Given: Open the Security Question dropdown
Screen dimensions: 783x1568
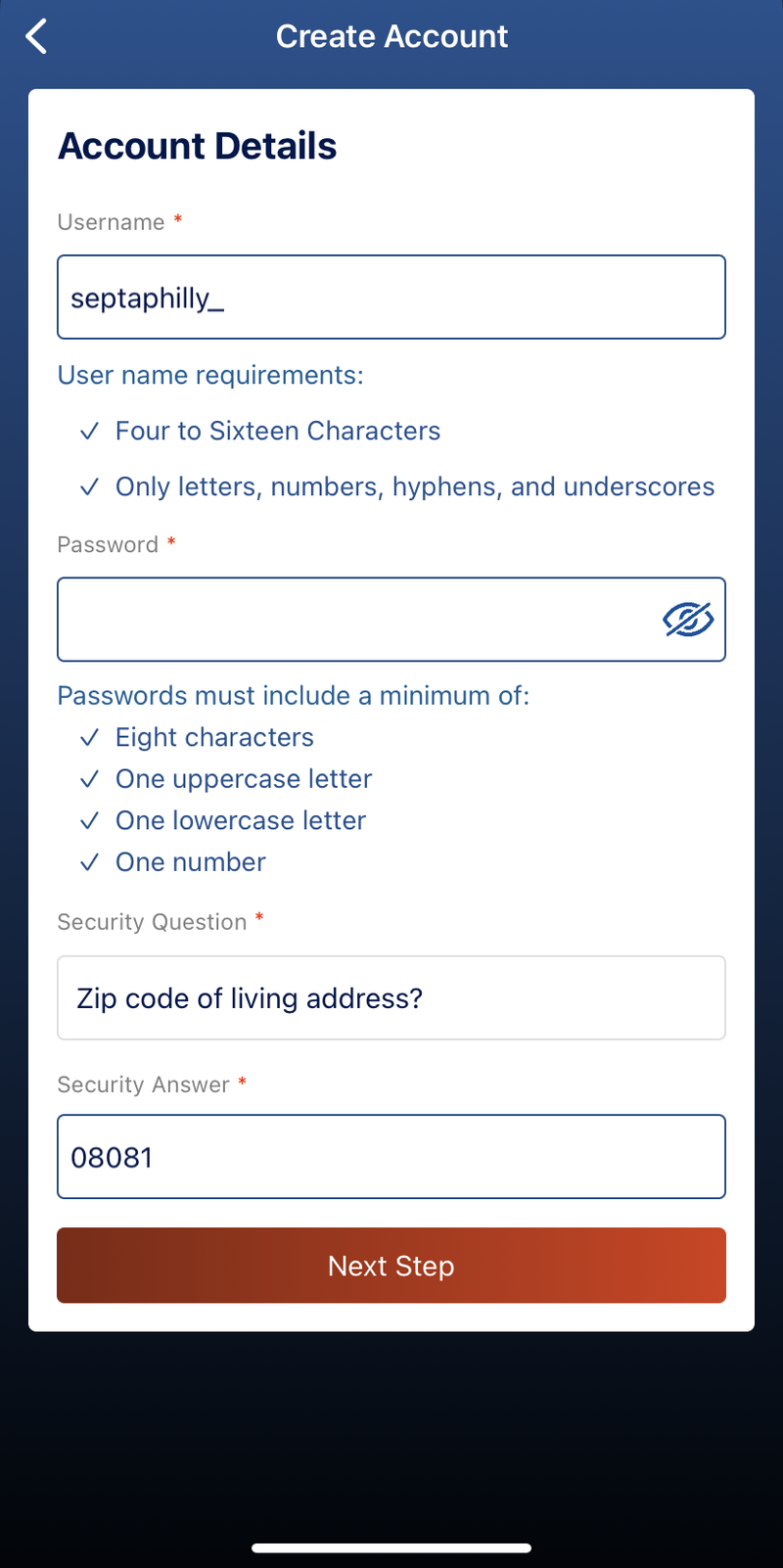Looking at the screenshot, I should point(391,997).
